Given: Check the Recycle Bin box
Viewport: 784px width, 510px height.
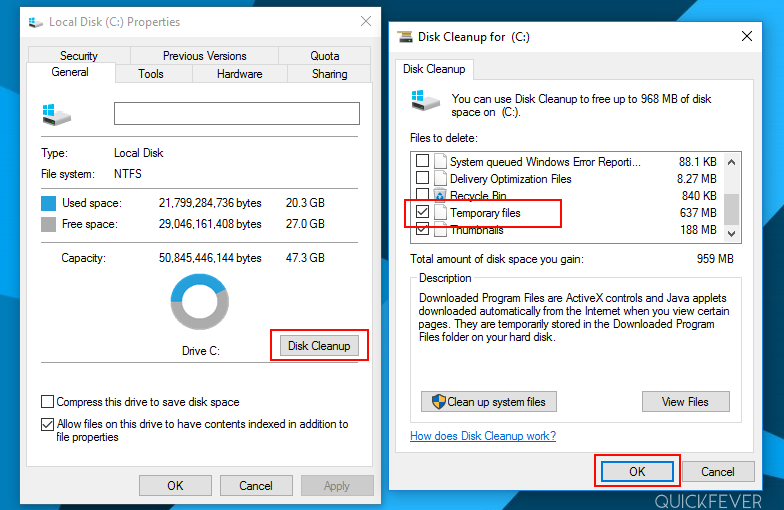Looking at the screenshot, I should click(x=422, y=194).
